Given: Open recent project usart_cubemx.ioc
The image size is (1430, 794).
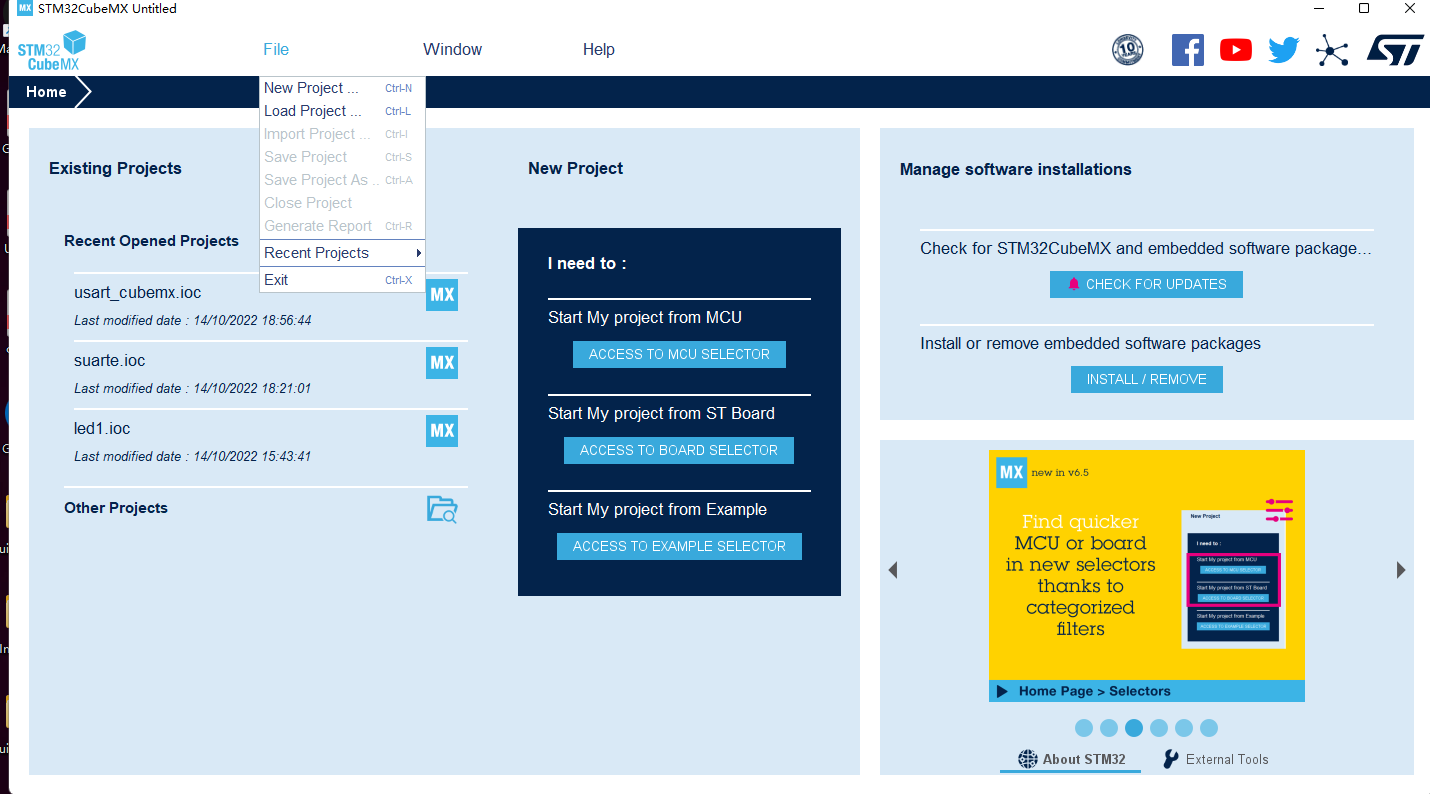Looking at the screenshot, I should pyautogui.click(x=138, y=293).
